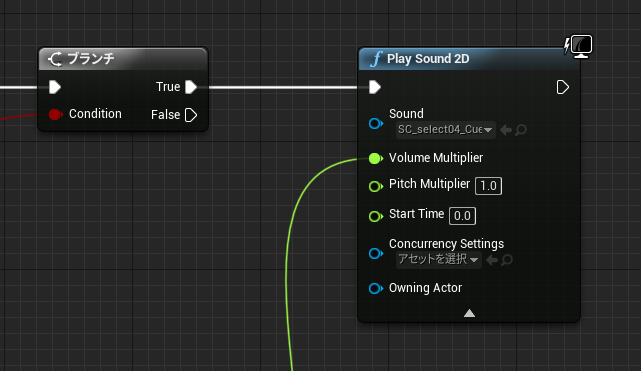Click the red Condition boolean pin
Screen dimensions: 641x371
pos(55,114)
